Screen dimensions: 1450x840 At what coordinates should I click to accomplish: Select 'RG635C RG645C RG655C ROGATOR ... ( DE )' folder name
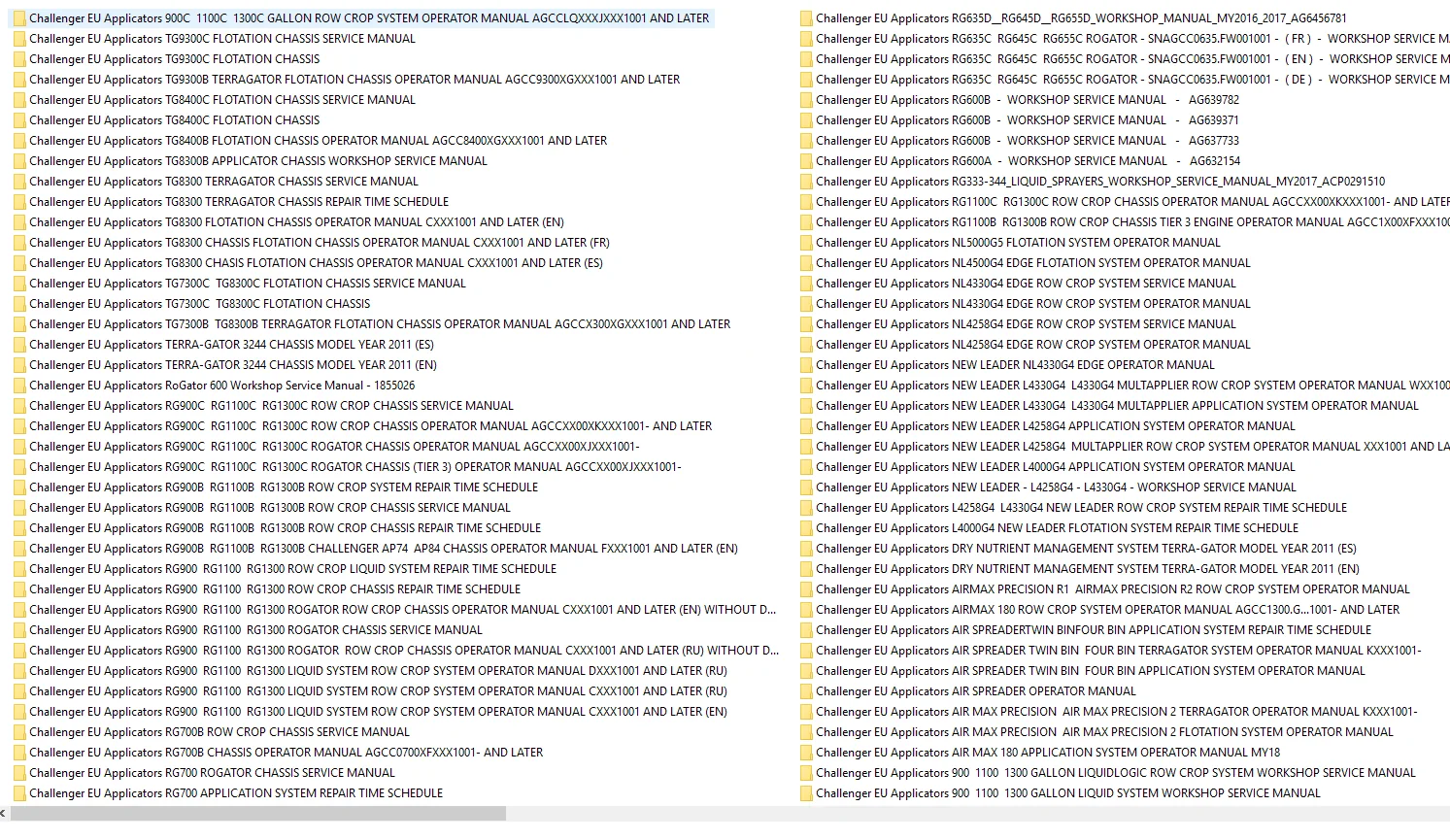pyautogui.click(x=1132, y=80)
